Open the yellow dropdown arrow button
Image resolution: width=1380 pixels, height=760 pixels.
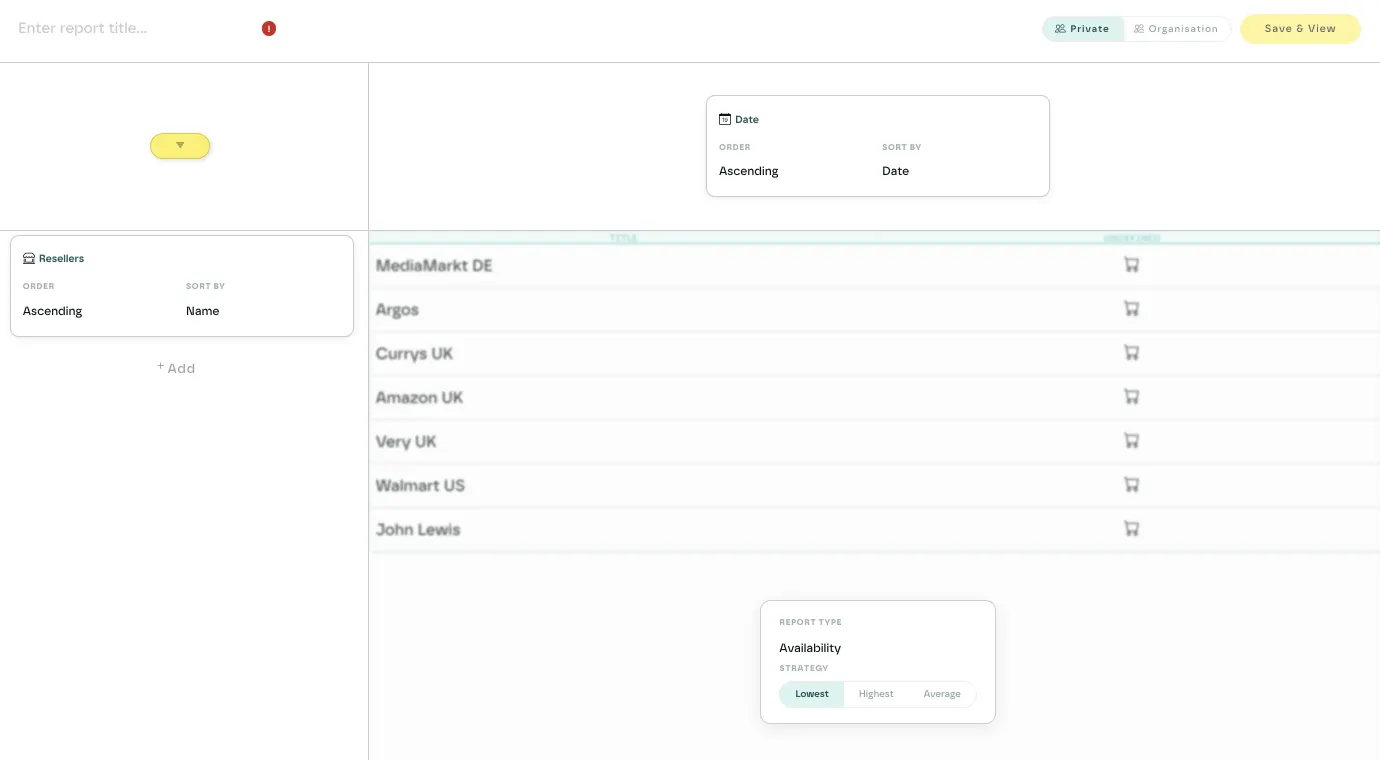coord(180,146)
